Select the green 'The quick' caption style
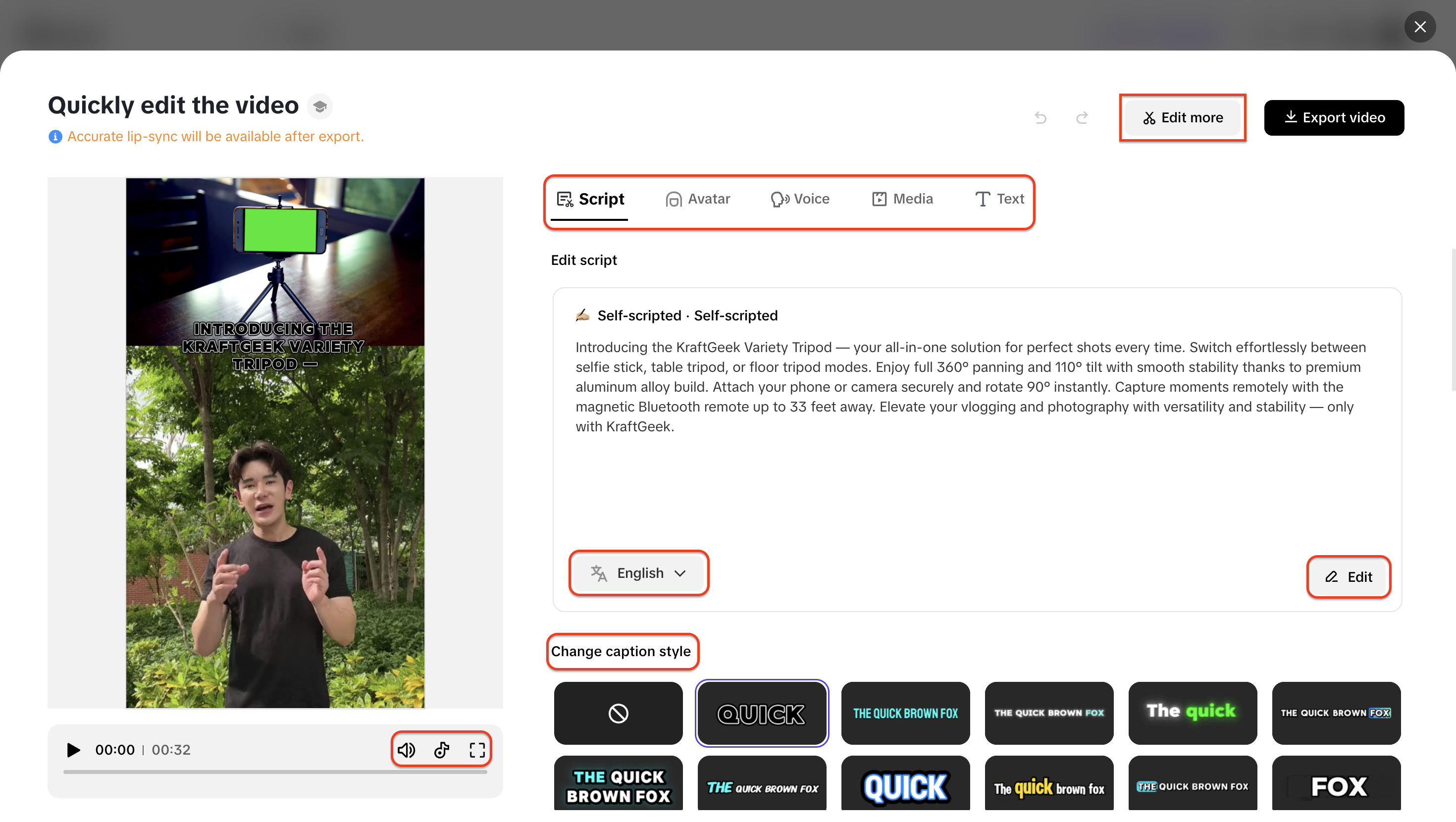This screenshot has height=822, width=1456. (1192, 713)
